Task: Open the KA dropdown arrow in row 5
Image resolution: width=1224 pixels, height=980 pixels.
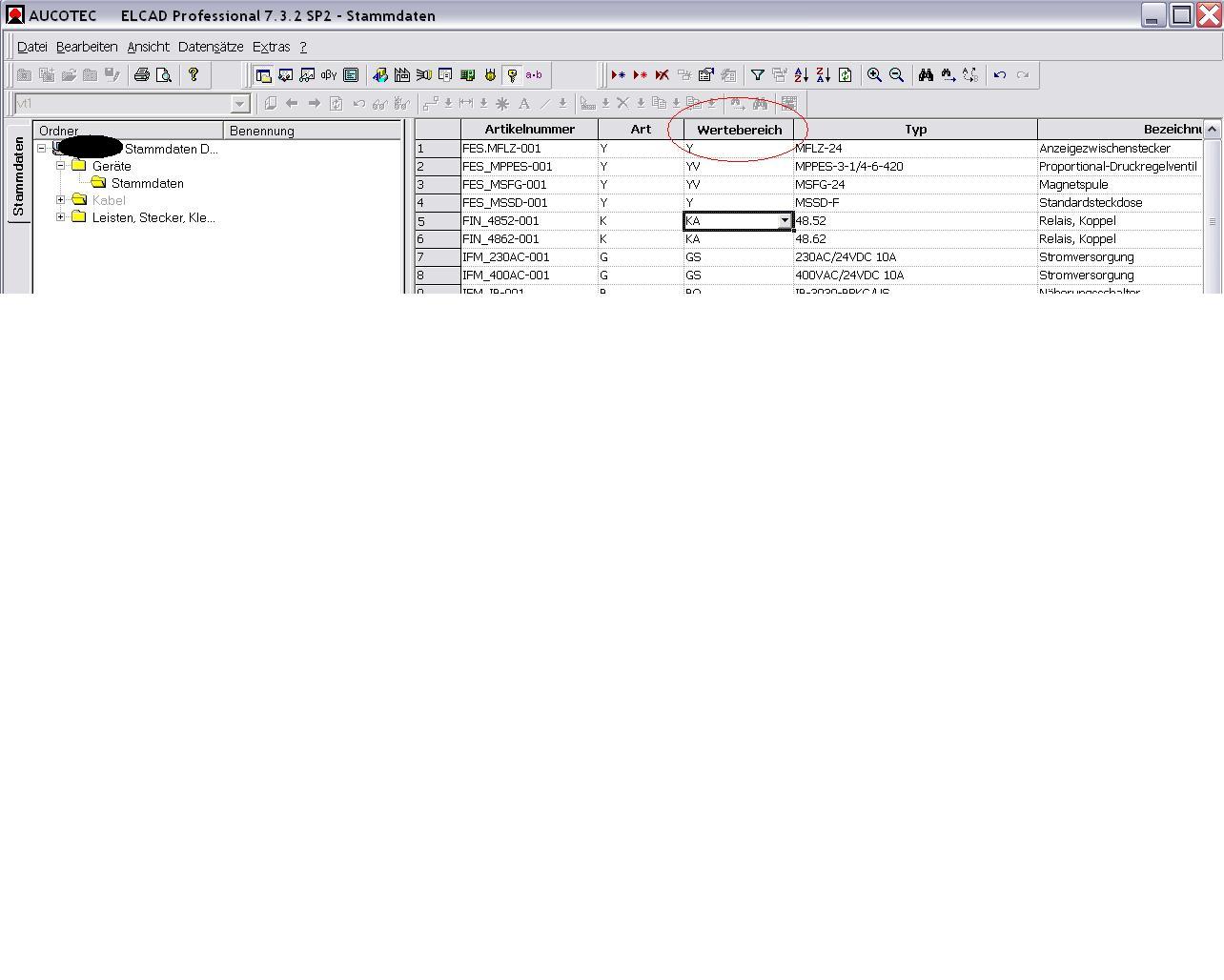Action: pyautogui.click(x=785, y=220)
